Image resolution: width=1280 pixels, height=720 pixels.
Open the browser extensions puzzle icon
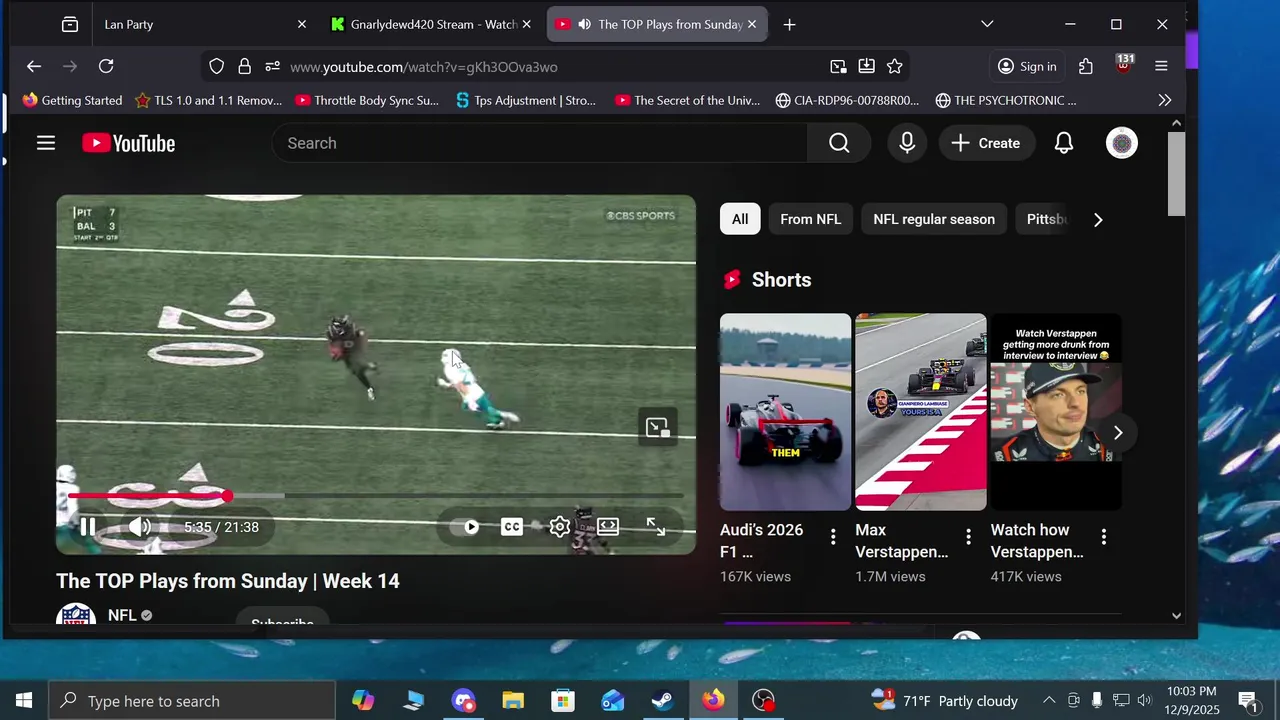(1086, 66)
